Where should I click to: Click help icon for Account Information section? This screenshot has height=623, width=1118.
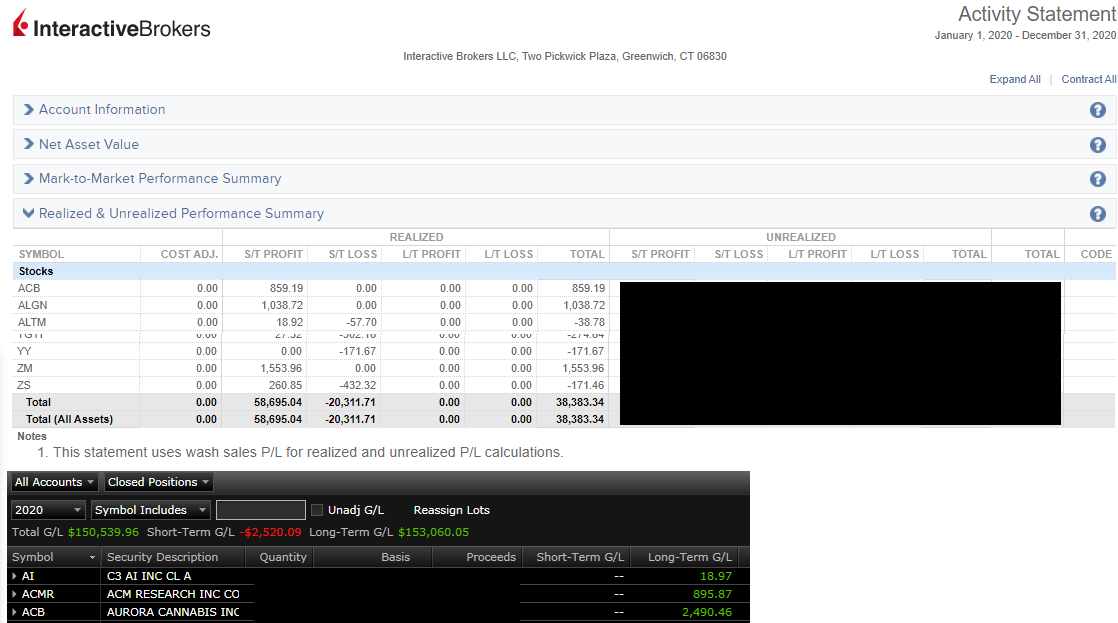tap(1097, 110)
